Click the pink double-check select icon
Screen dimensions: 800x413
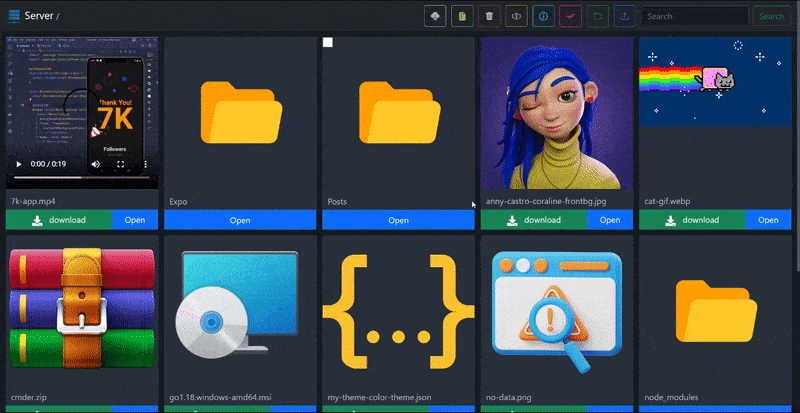click(x=570, y=16)
